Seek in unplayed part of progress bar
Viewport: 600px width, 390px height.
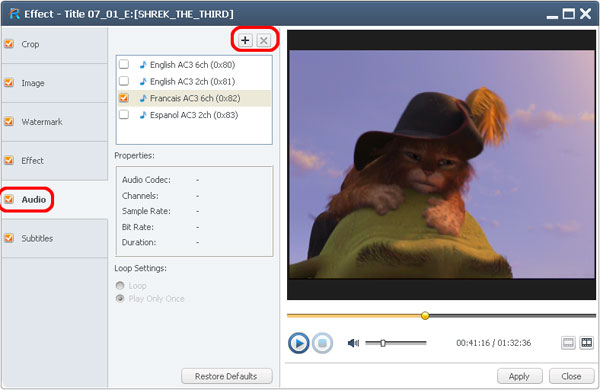pos(512,316)
